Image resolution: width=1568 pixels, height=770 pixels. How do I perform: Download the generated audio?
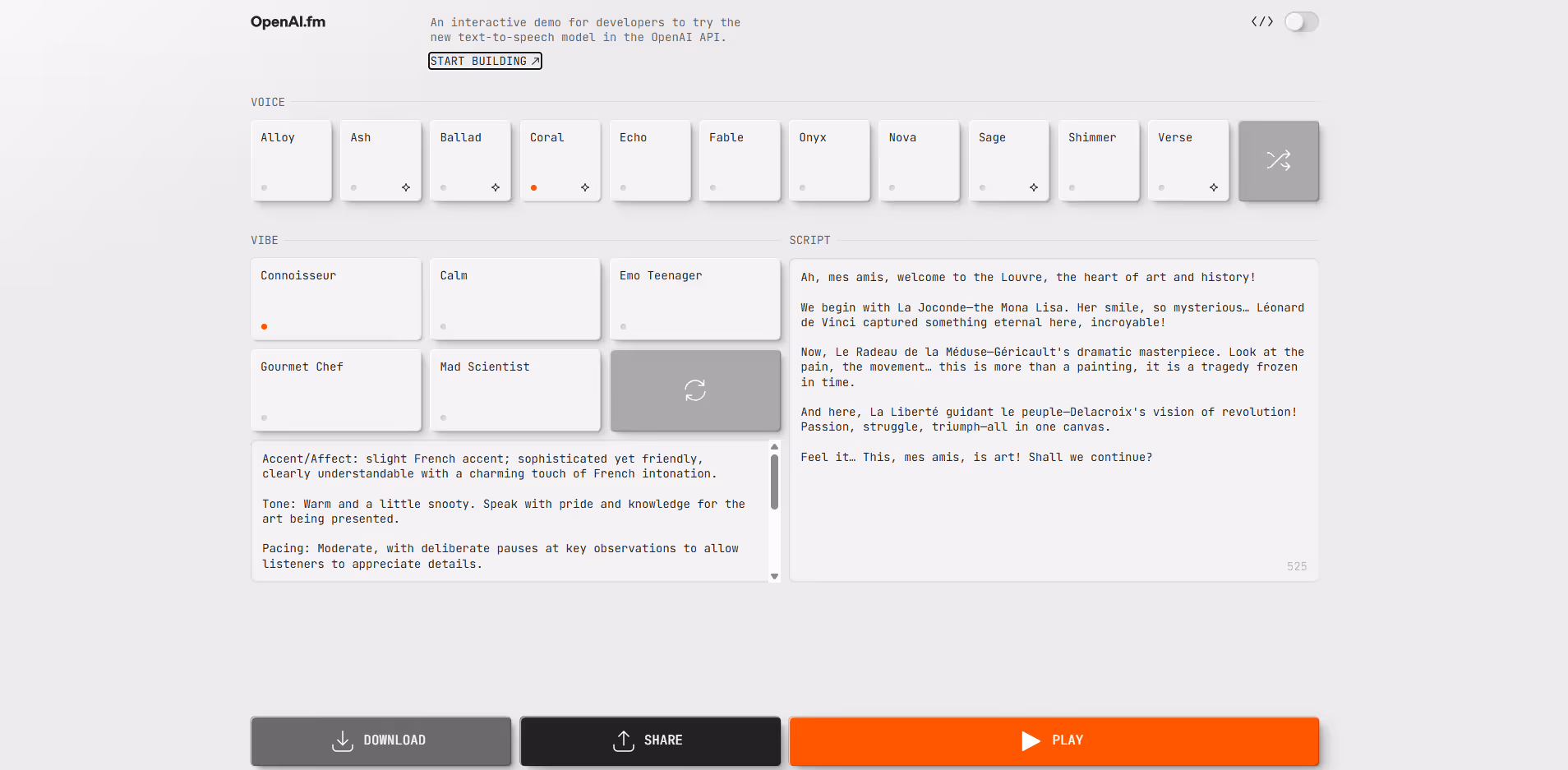[380, 740]
